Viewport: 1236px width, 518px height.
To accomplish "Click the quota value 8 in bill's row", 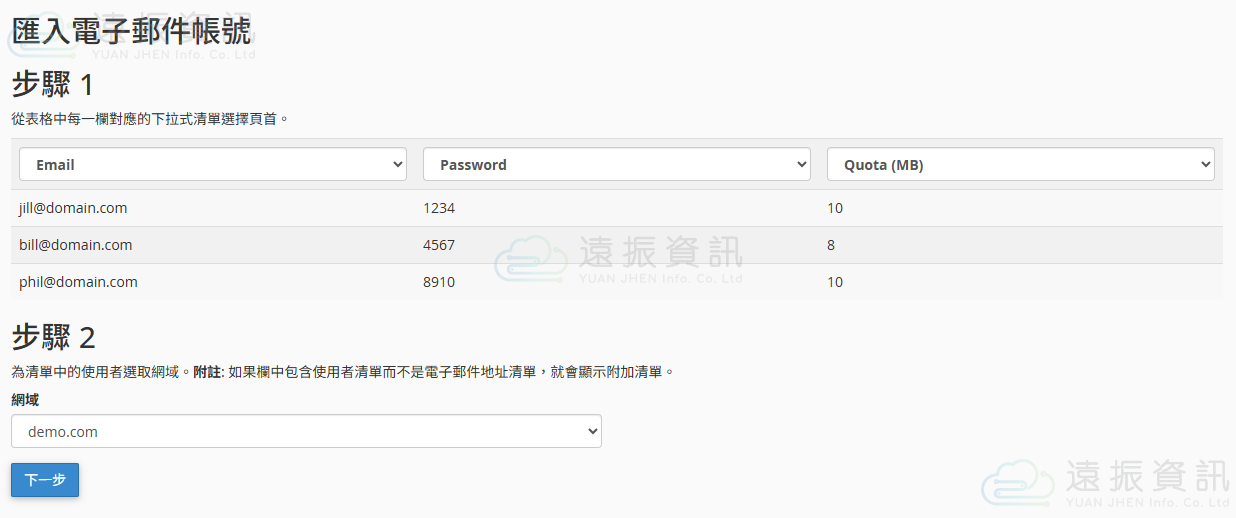I will coord(831,245).
